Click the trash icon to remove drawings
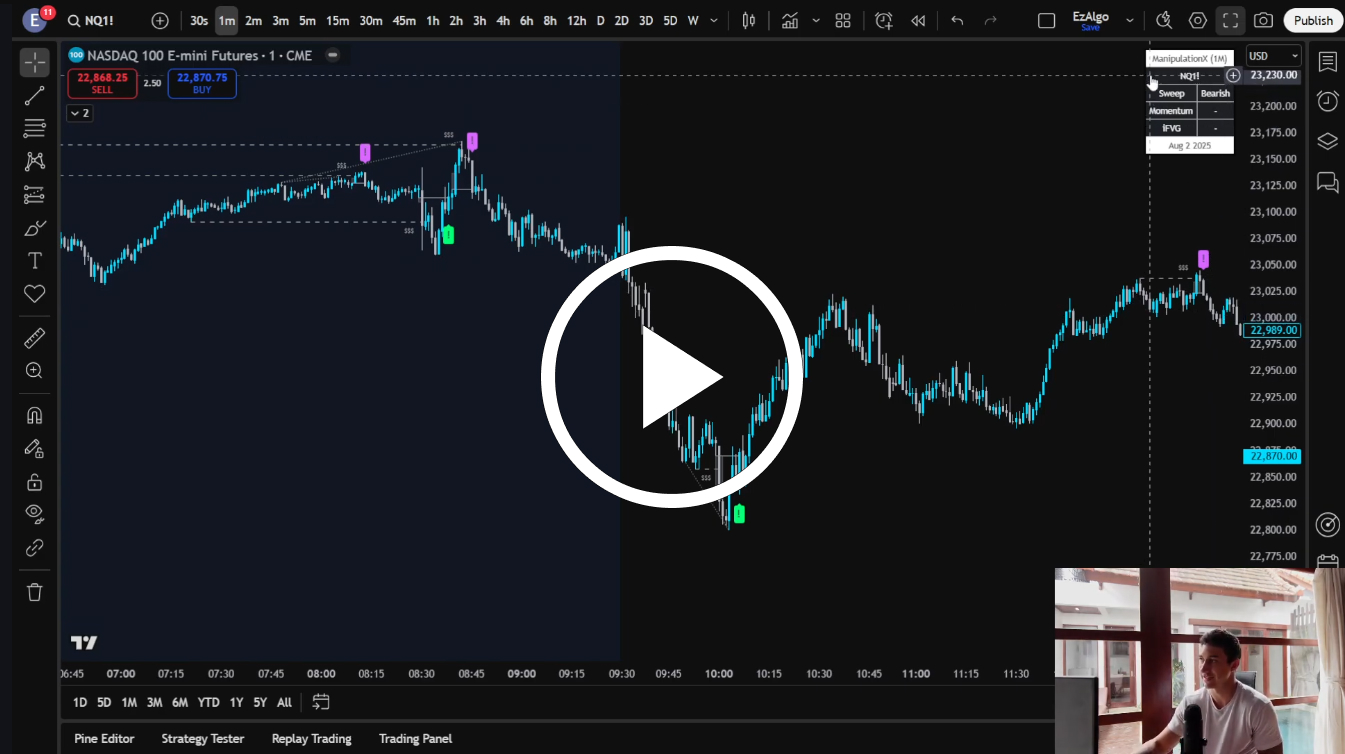Viewport: 1345px width, 754px height. pyautogui.click(x=35, y=592)
